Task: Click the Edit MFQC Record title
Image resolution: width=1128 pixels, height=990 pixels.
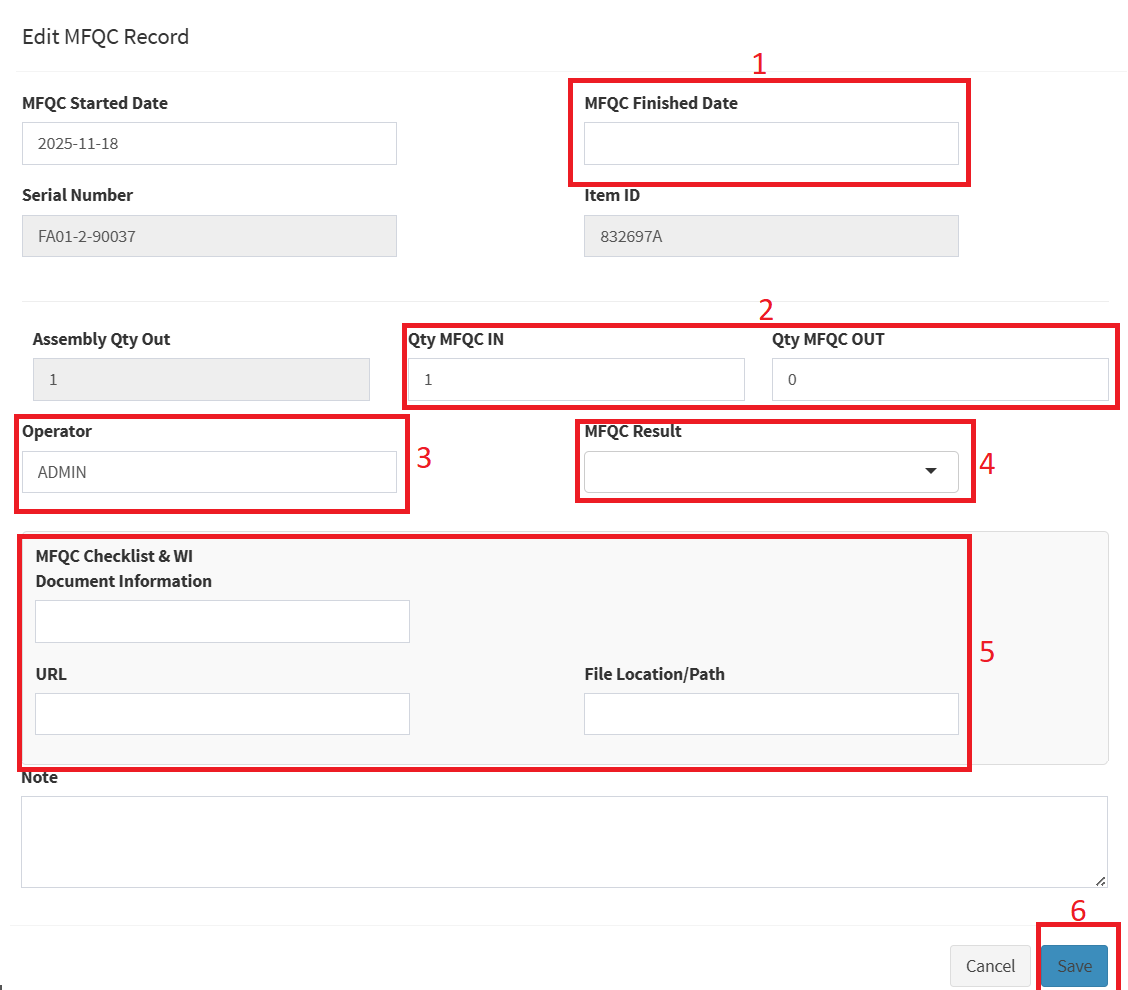Action: [x=106, y=37]
